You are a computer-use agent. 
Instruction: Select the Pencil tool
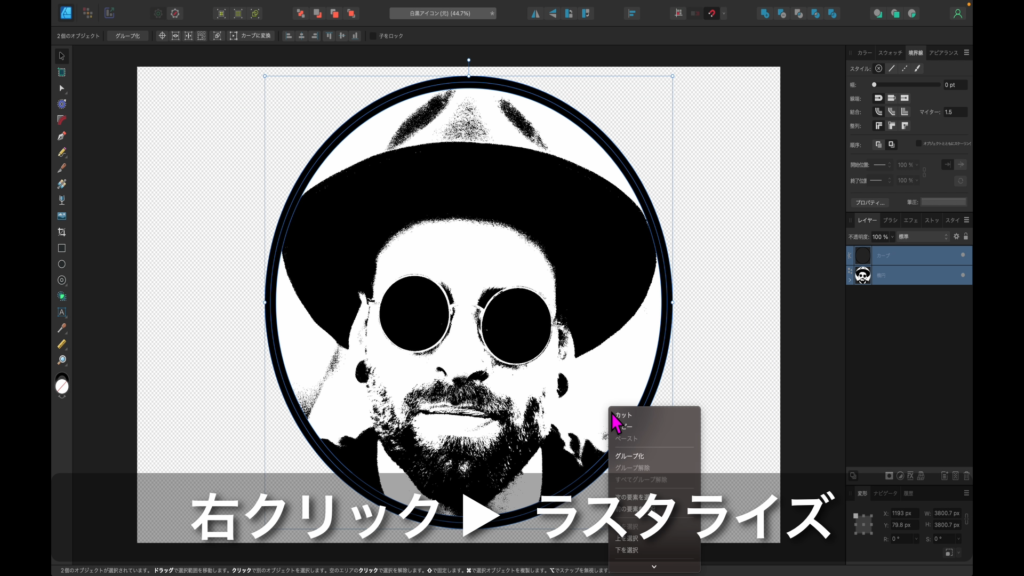tap(61, 152)
